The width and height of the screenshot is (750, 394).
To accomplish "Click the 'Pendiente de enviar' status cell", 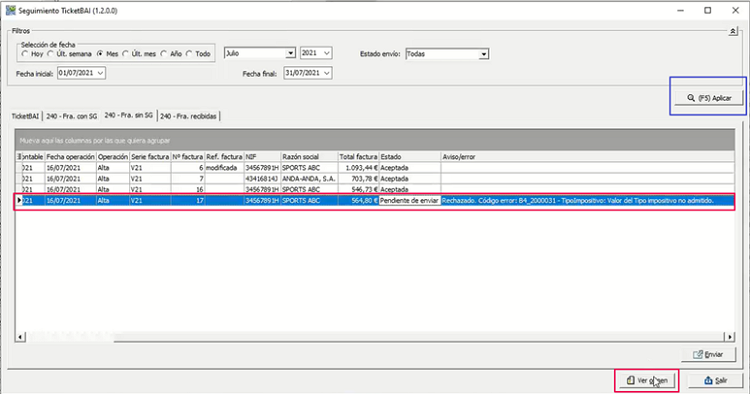I will click(x=409, y=201).
